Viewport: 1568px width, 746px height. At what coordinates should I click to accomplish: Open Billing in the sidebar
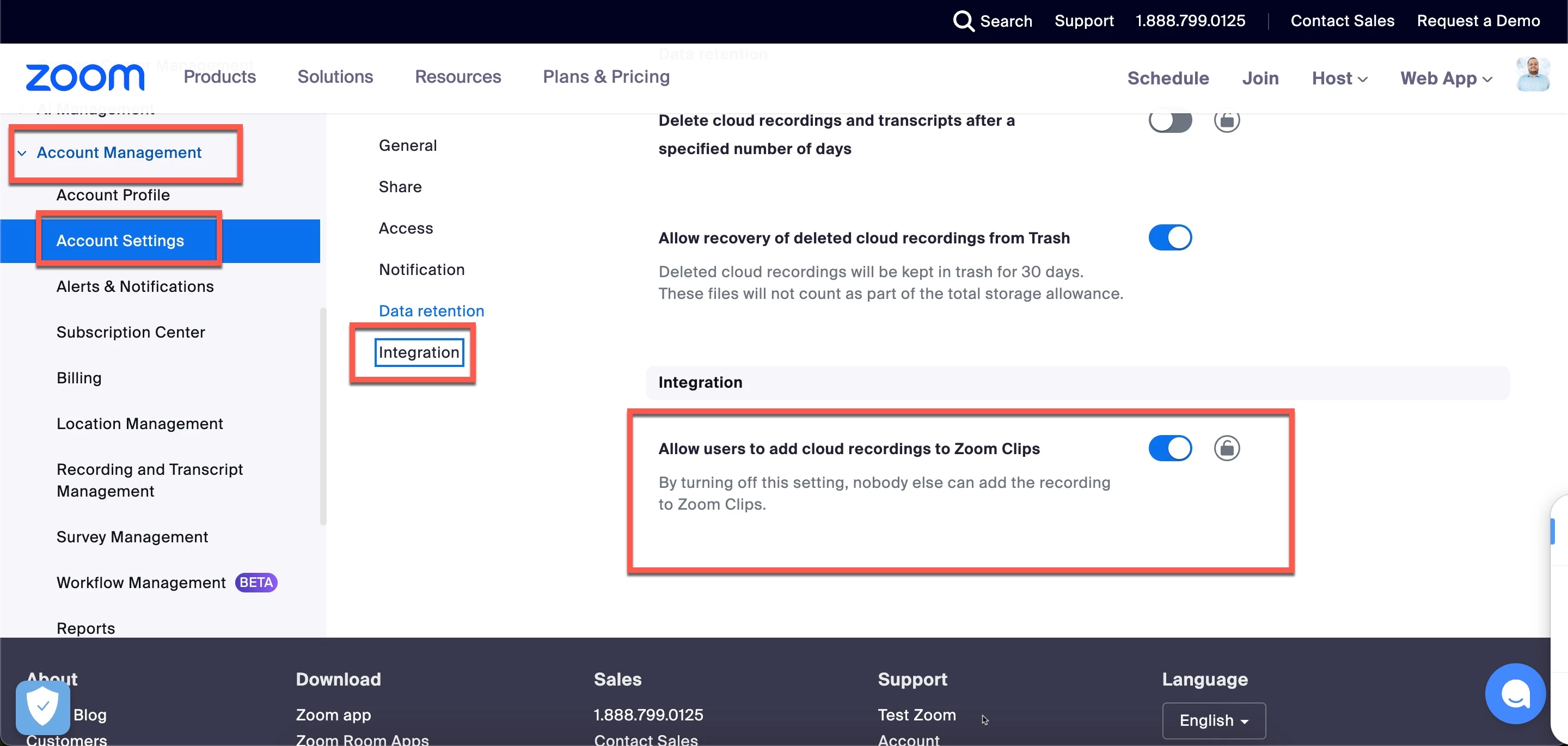click(79, 377)
